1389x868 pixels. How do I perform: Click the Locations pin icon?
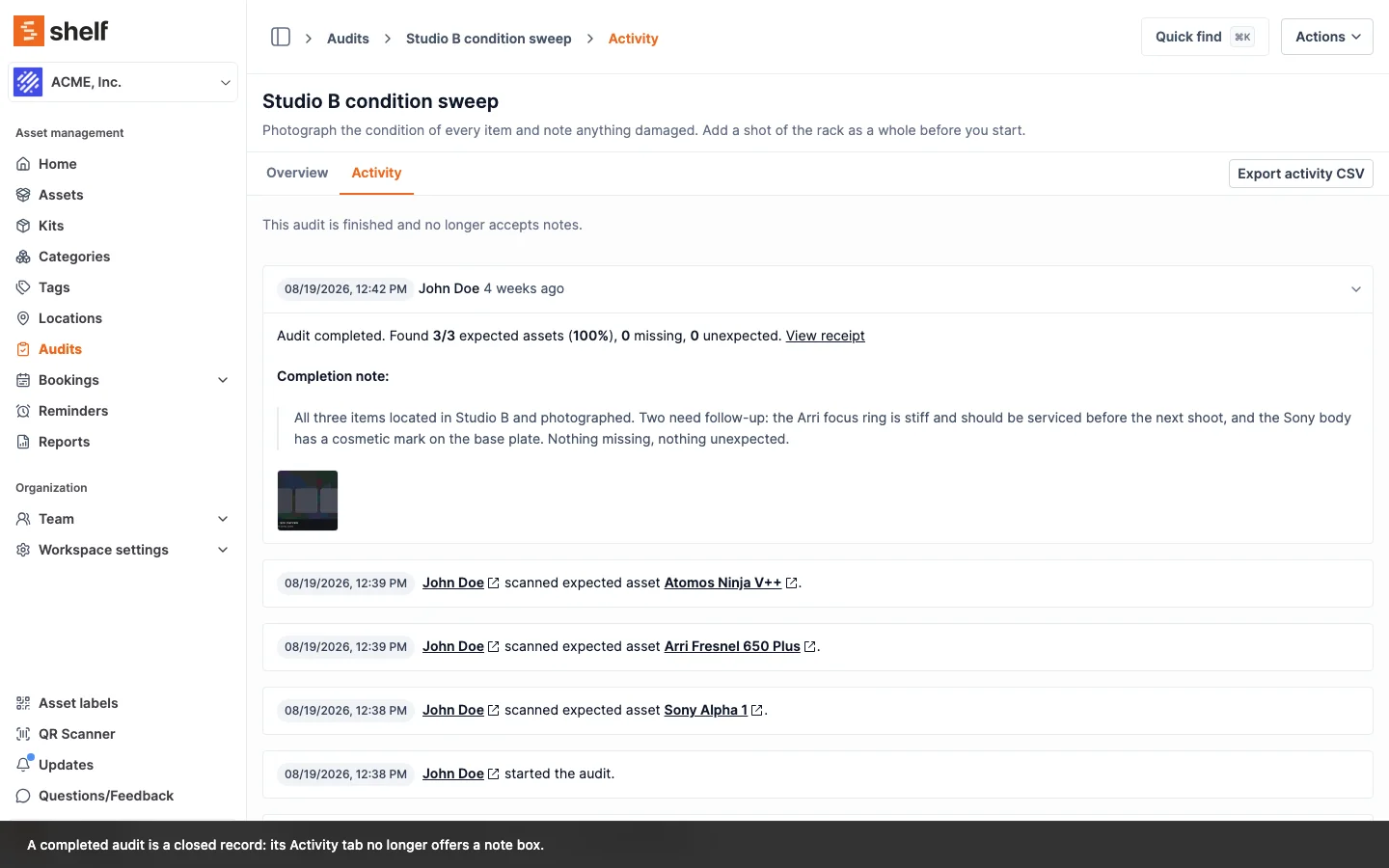point(23,318)
